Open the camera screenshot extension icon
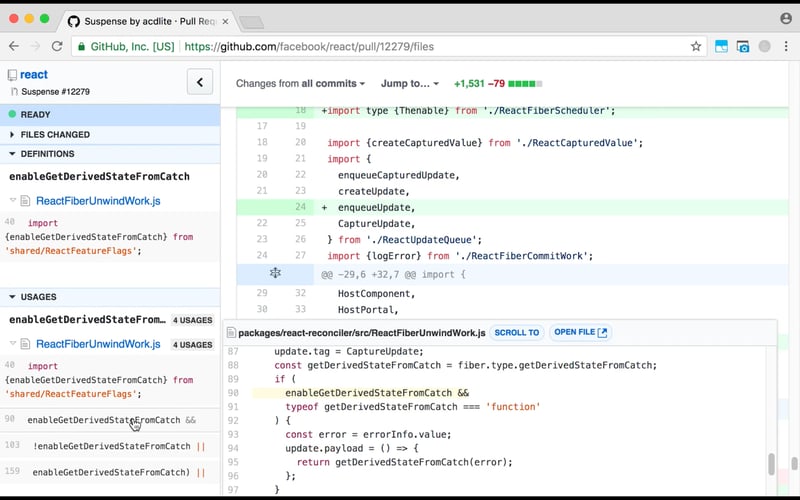 (743, 46)
